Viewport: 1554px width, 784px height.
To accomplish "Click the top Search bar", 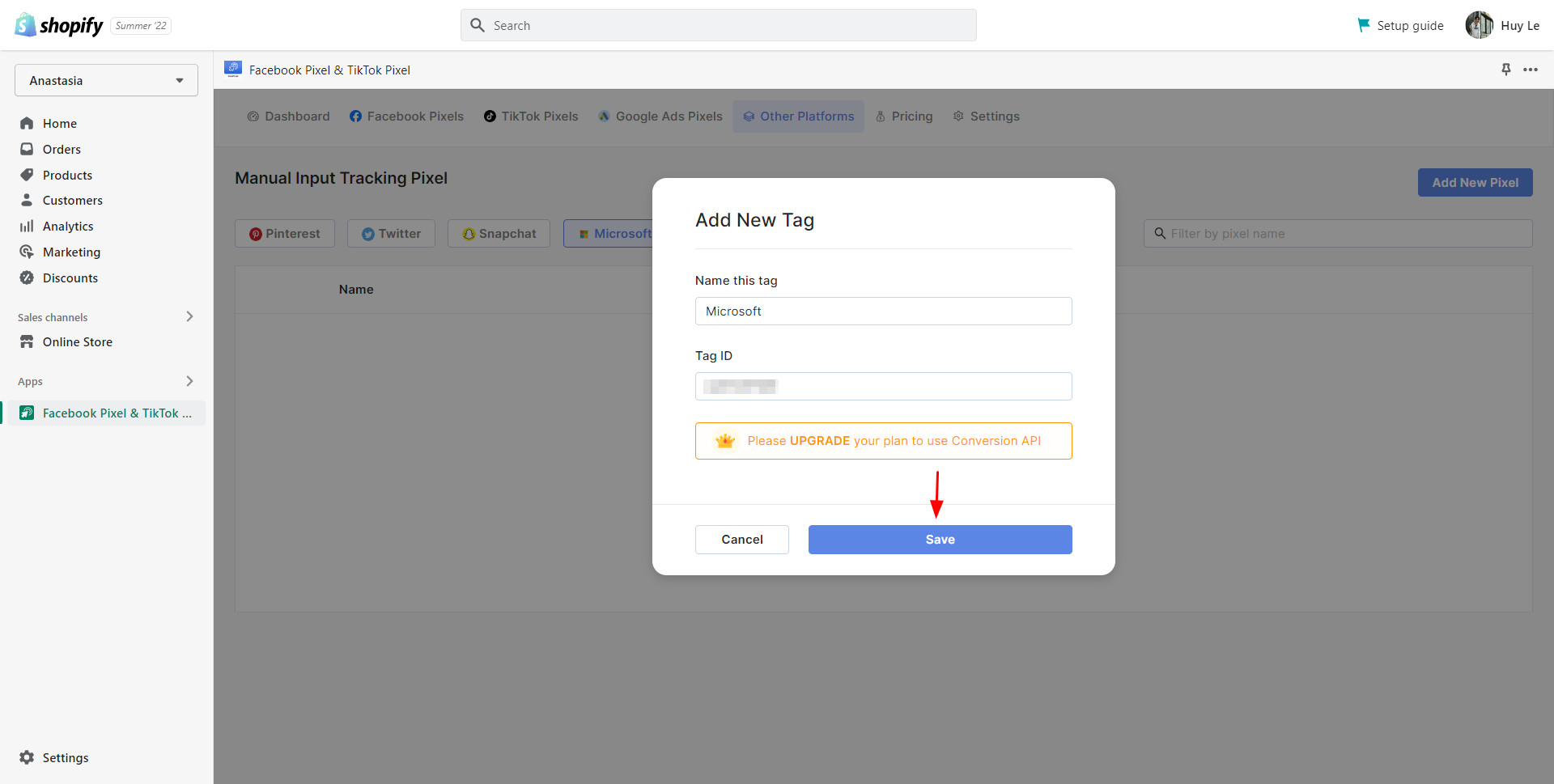I will click(x=718, y=25).
